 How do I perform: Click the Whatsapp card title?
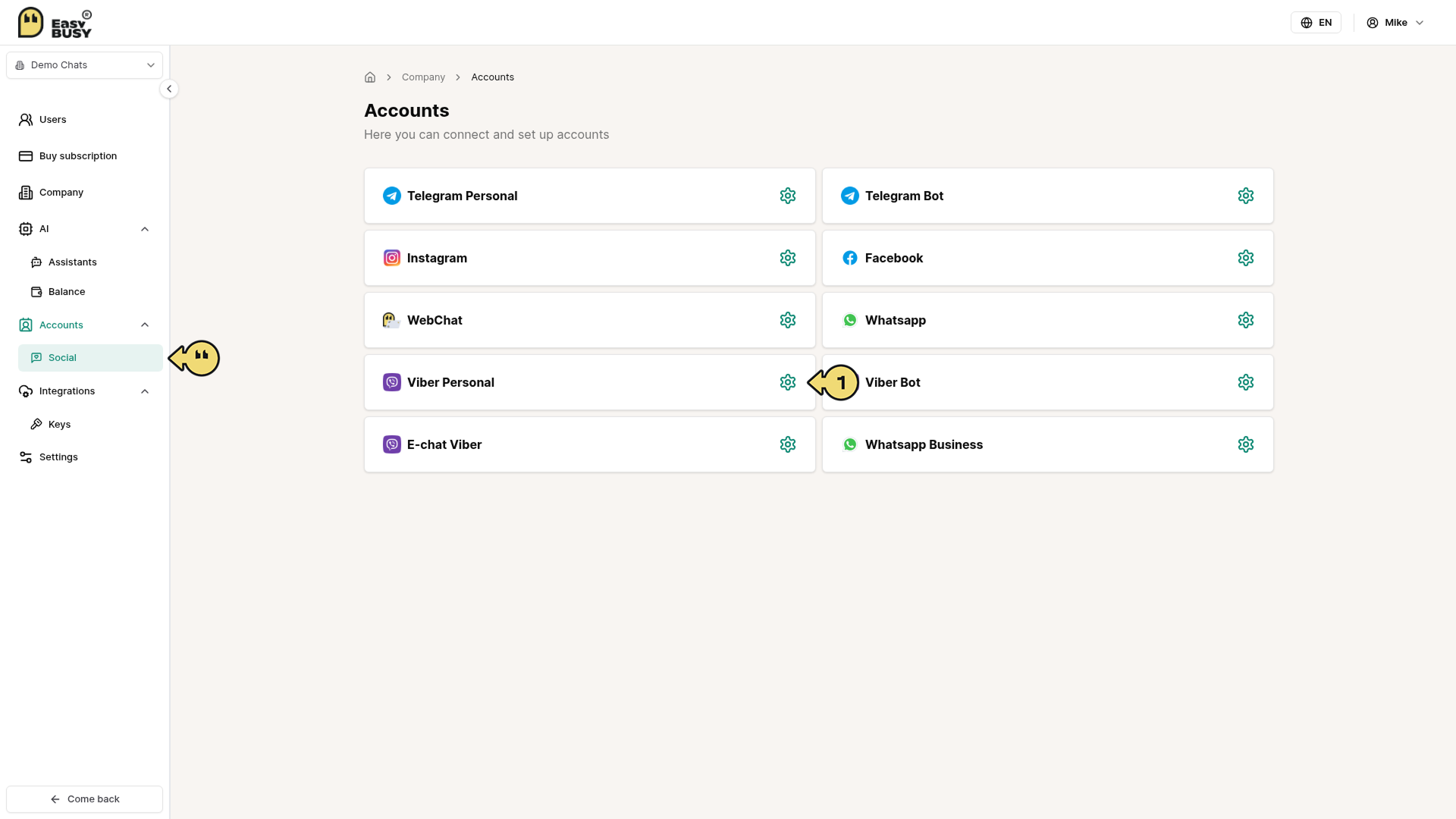896,320
